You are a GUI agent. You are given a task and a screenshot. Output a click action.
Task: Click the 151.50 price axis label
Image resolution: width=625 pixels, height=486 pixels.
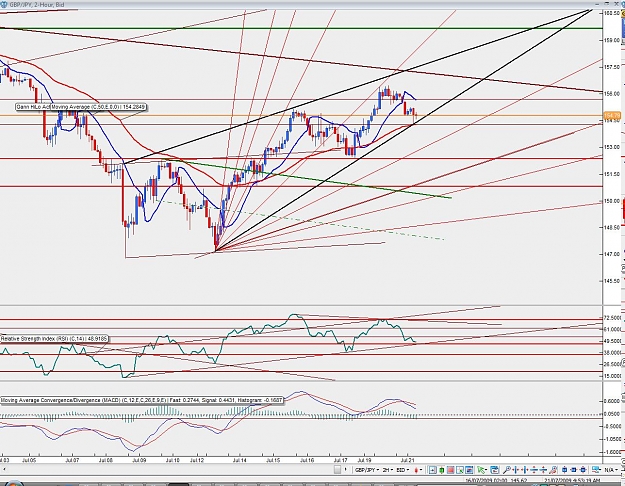612,174
